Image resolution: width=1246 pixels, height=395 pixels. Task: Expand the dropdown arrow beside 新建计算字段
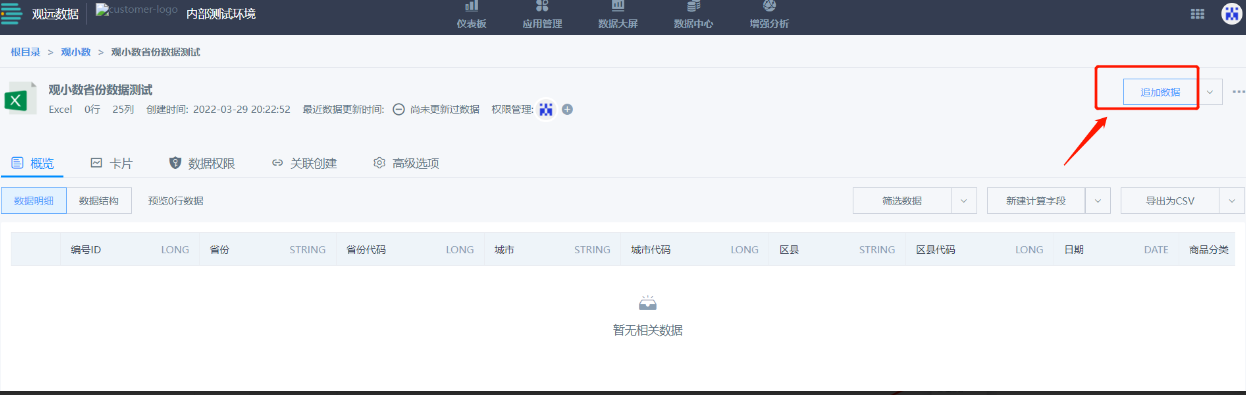(1098, 200)
